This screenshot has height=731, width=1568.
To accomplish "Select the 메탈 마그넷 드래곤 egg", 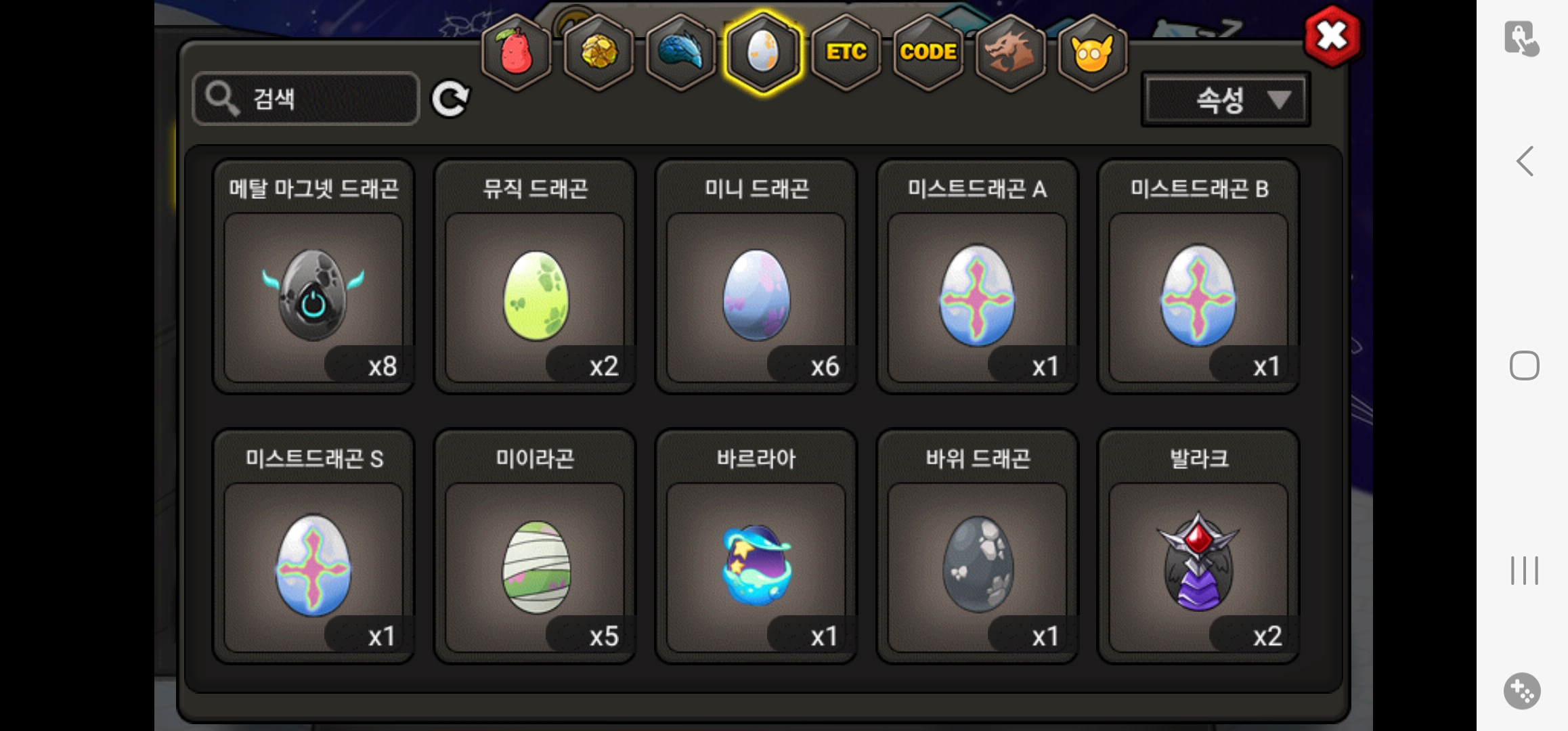I will 313,276.
